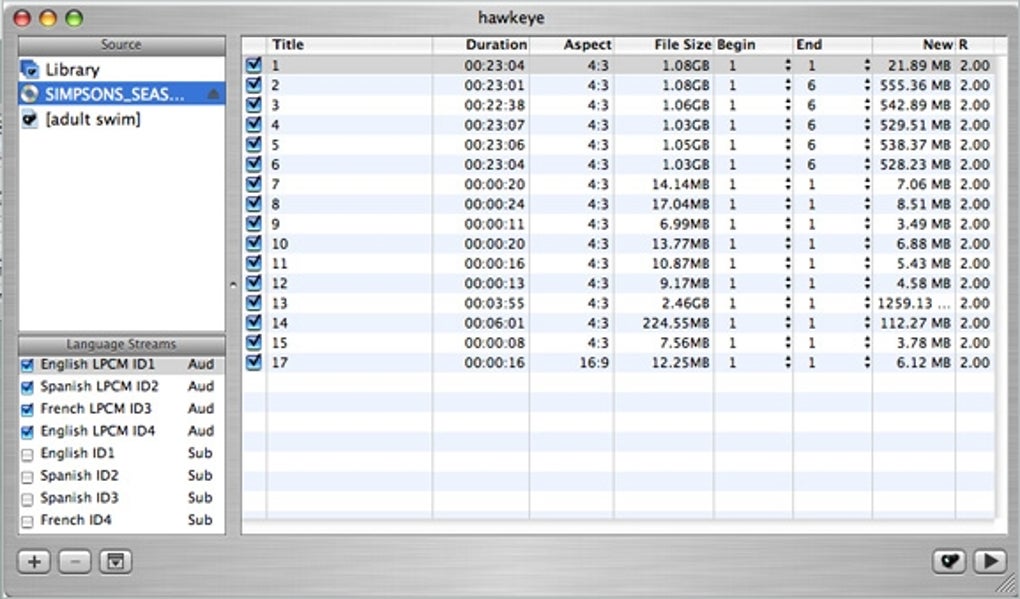Click the play arrow button
The height and width of the screenshot is (599, 1020).
990,561
